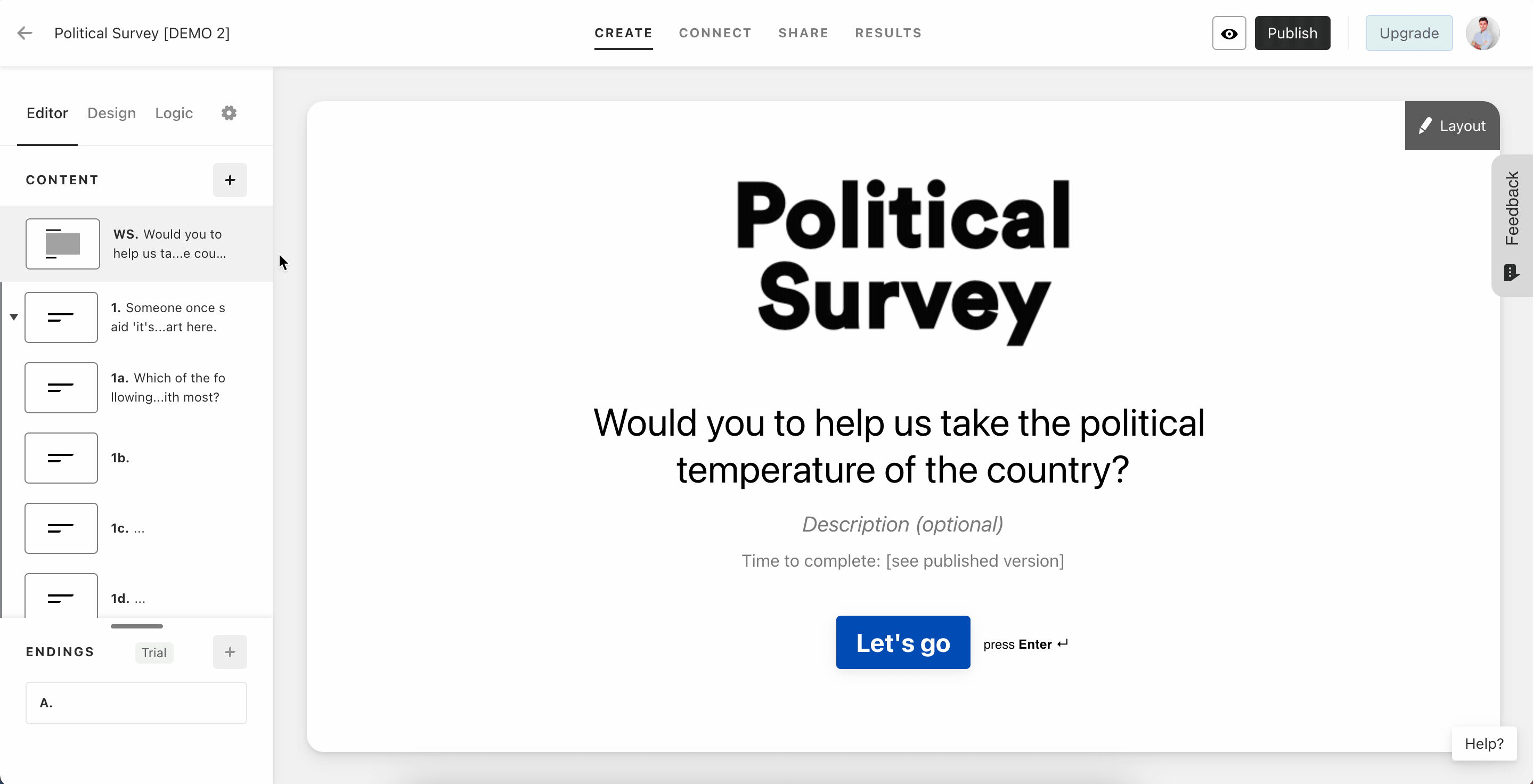The width and height of the screenshot is (1533, 784).
Task: Collapse question group 1 arrow
Action: coord(14,317)
